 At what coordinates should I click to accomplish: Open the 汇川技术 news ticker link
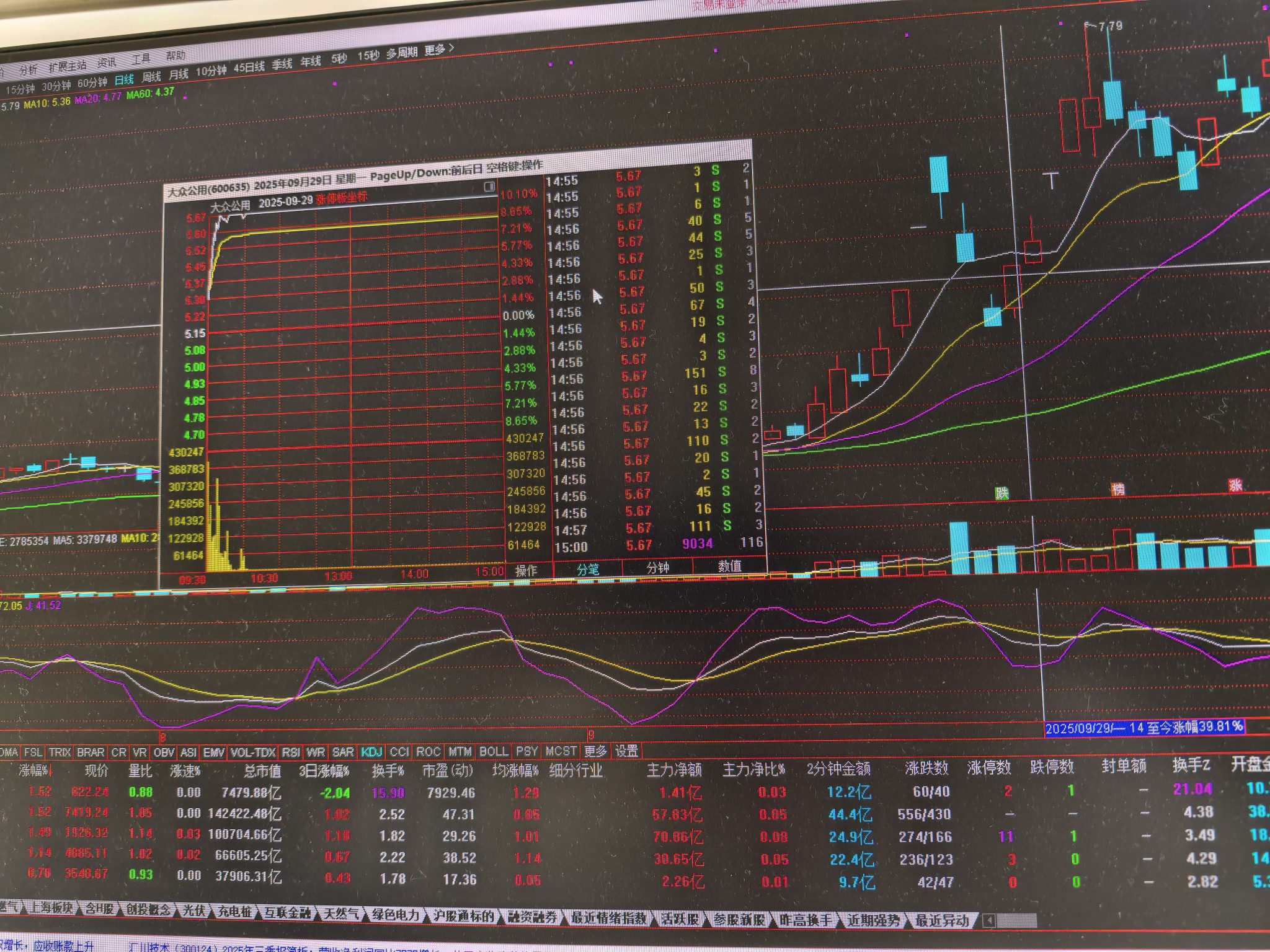(x=149, y=948)
